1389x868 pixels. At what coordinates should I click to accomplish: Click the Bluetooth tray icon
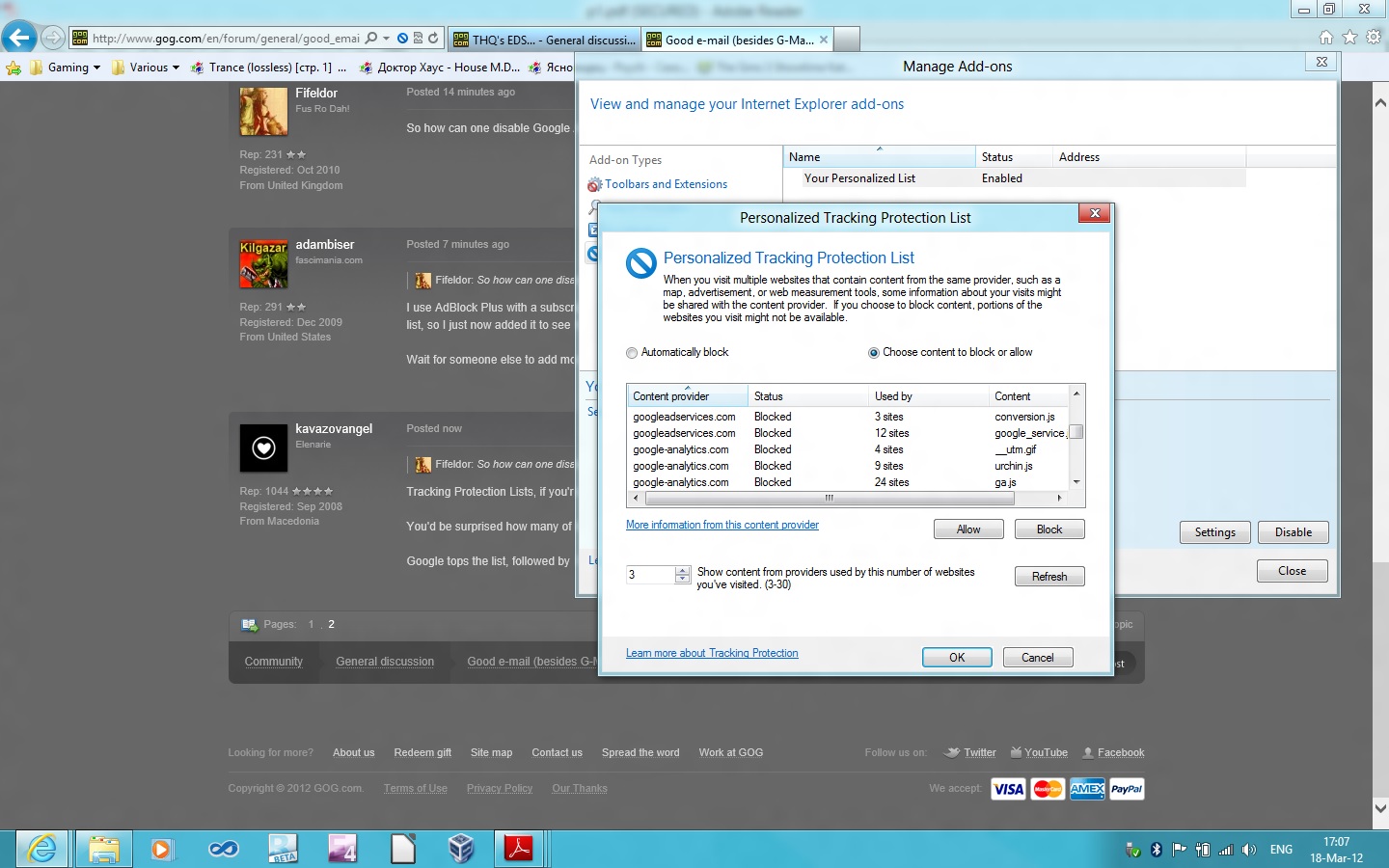1157,850
